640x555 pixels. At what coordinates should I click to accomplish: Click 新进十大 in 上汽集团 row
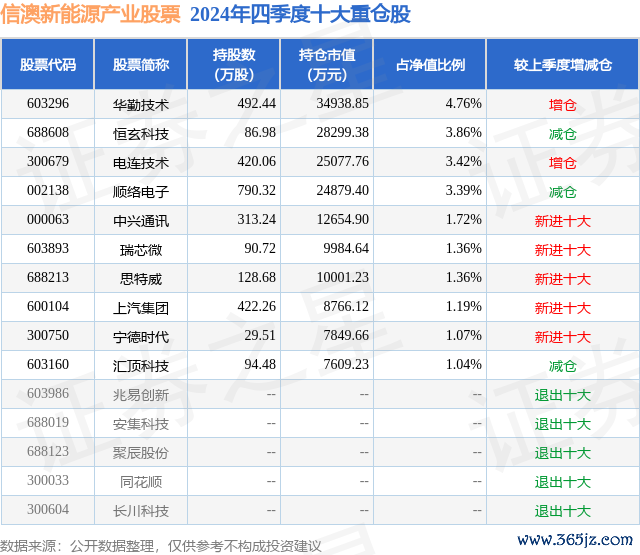click(563, 308)
